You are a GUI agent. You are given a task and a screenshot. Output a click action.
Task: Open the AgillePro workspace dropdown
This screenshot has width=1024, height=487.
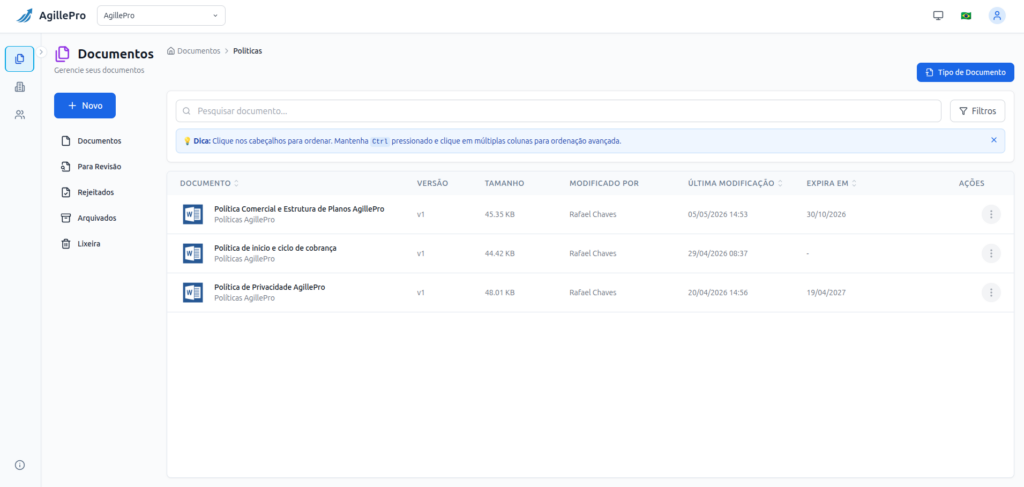161,16
